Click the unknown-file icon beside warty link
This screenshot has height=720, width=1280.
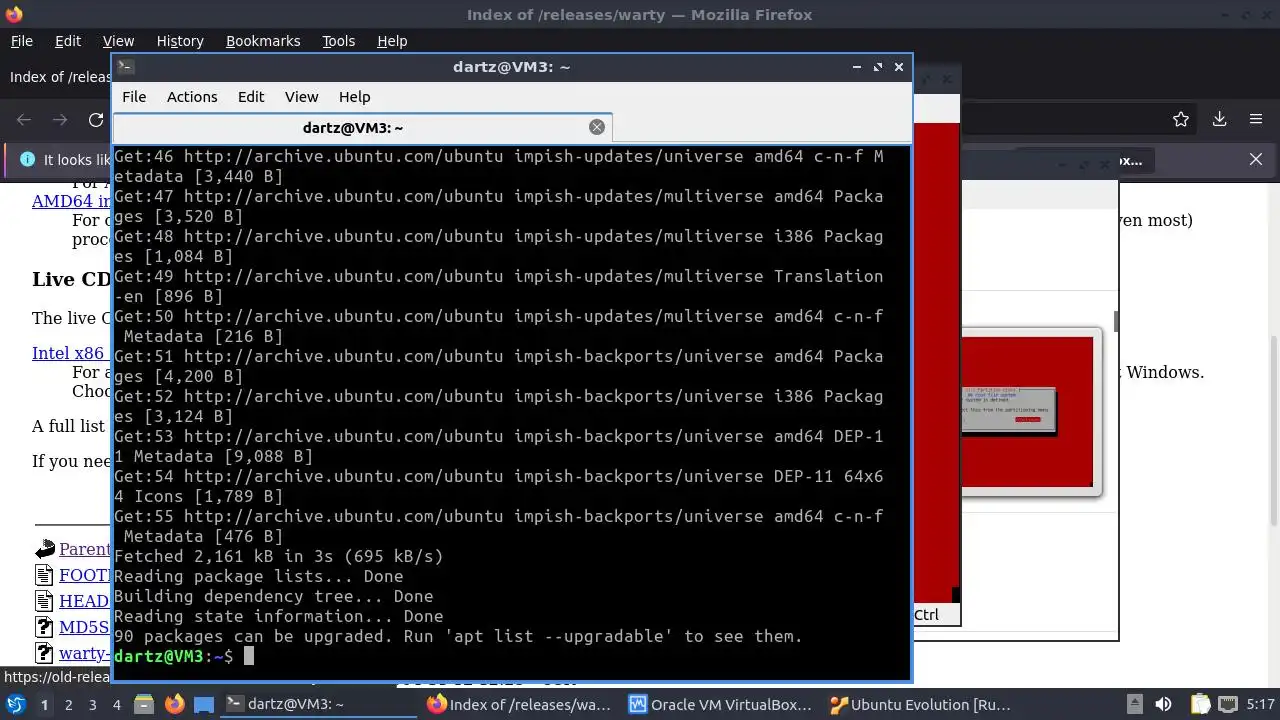[44, 653]
